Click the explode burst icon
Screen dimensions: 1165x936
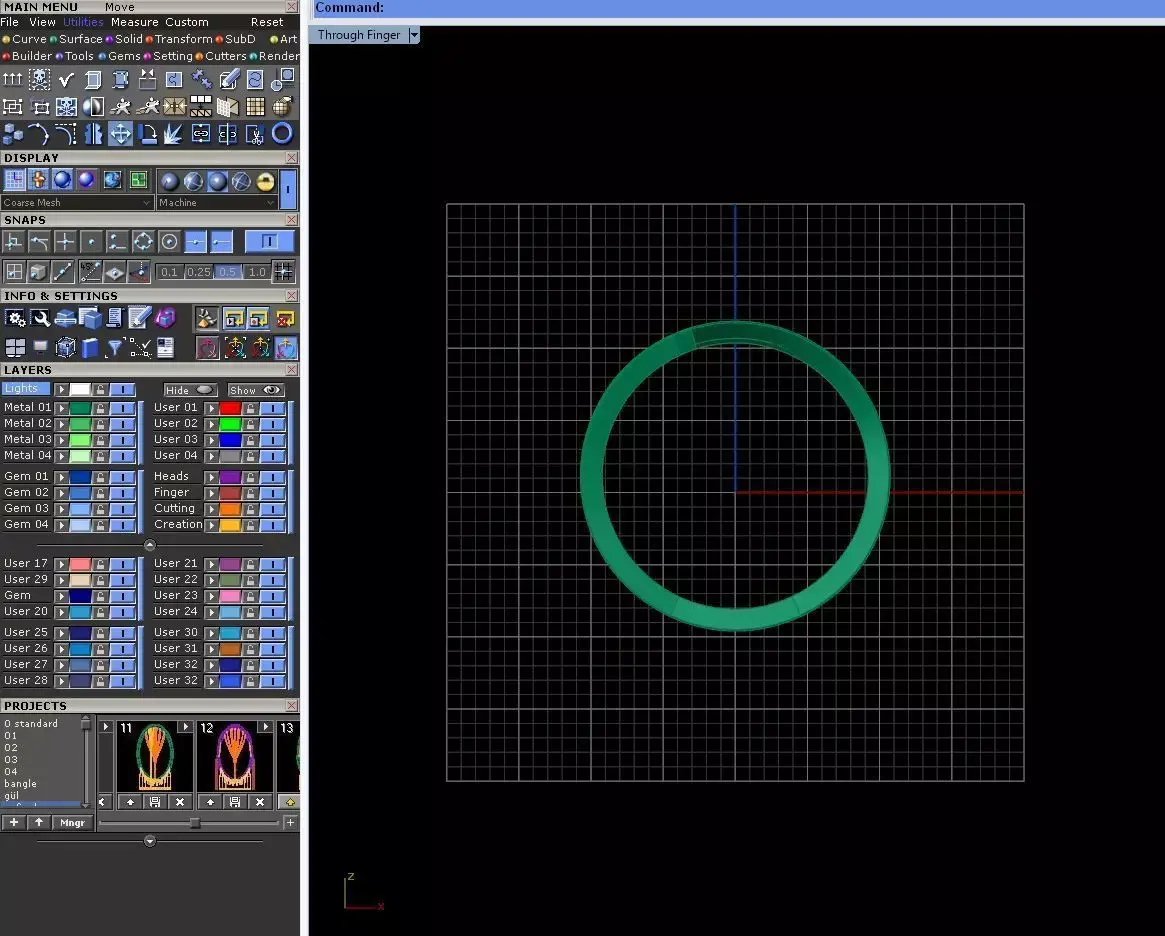[x=173, y=134]
